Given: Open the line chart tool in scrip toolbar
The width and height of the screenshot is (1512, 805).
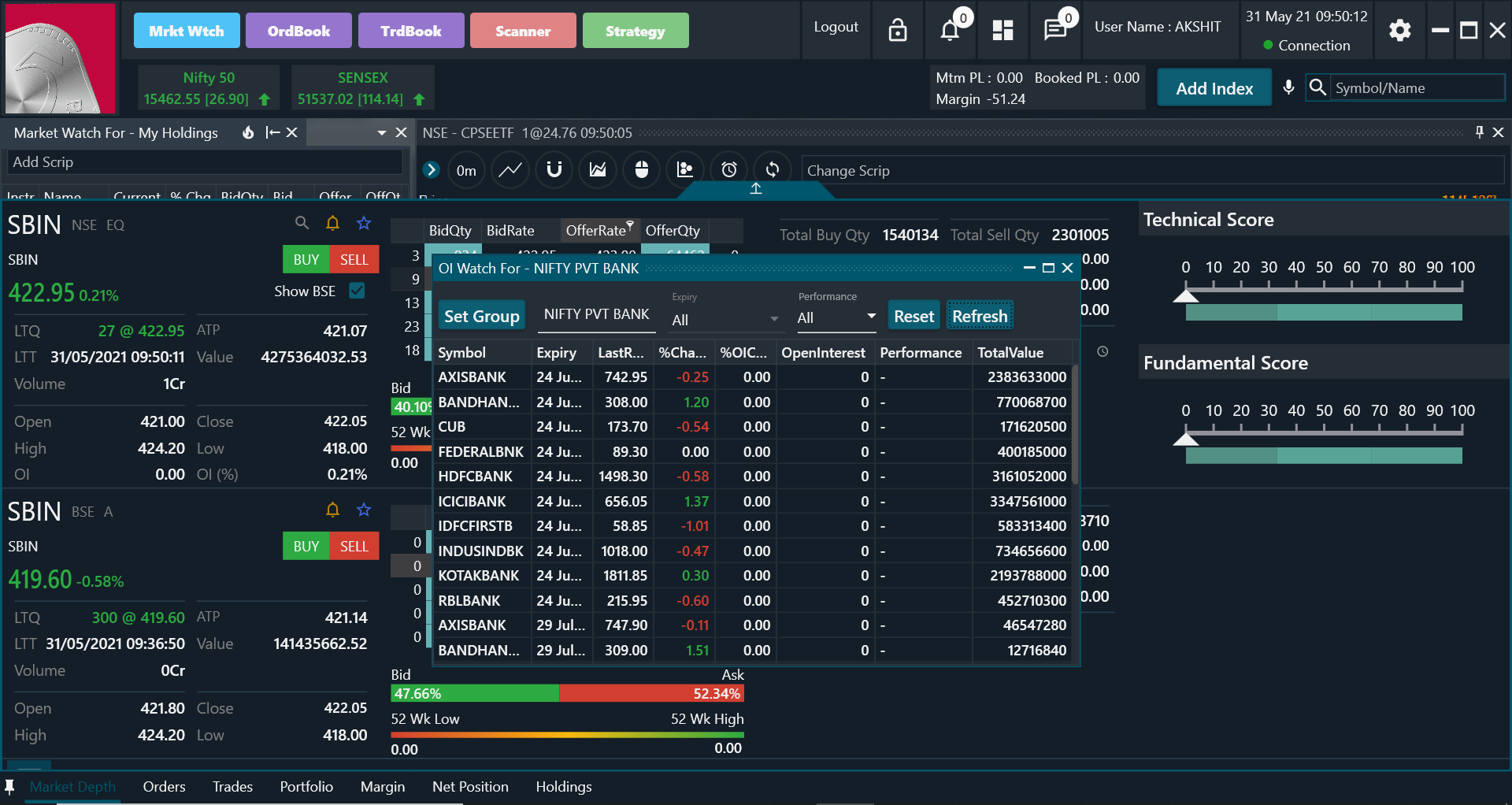Looking at the screenshot, I should click(510, 169).
